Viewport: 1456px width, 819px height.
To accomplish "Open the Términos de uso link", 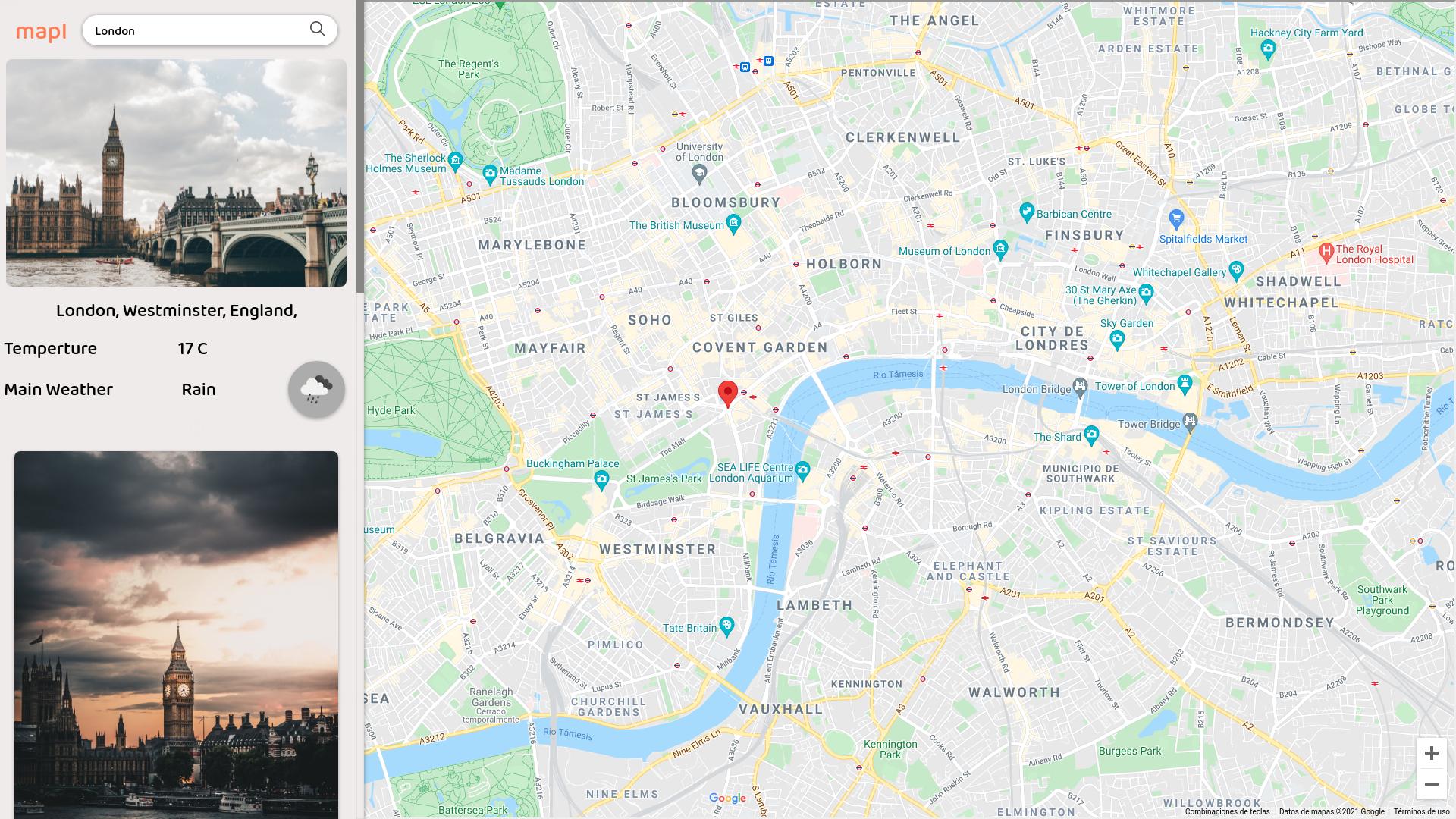I will pyautogui.click(x=1421, y=811).
